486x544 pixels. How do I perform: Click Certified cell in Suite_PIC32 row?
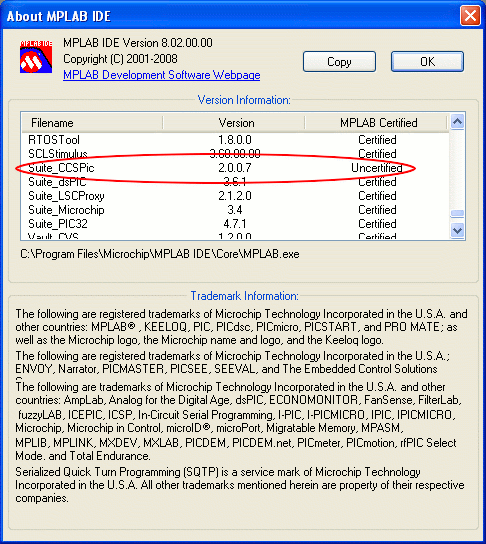coord(377,224)
